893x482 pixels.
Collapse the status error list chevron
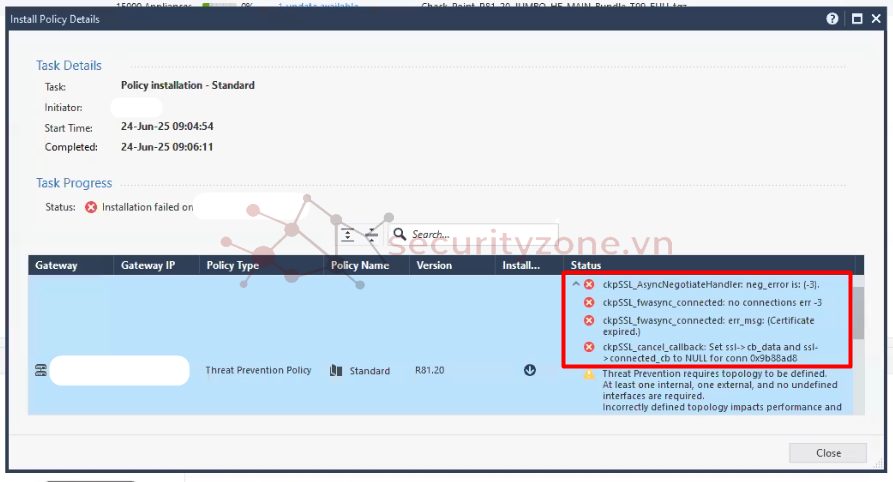pos(576,284)
